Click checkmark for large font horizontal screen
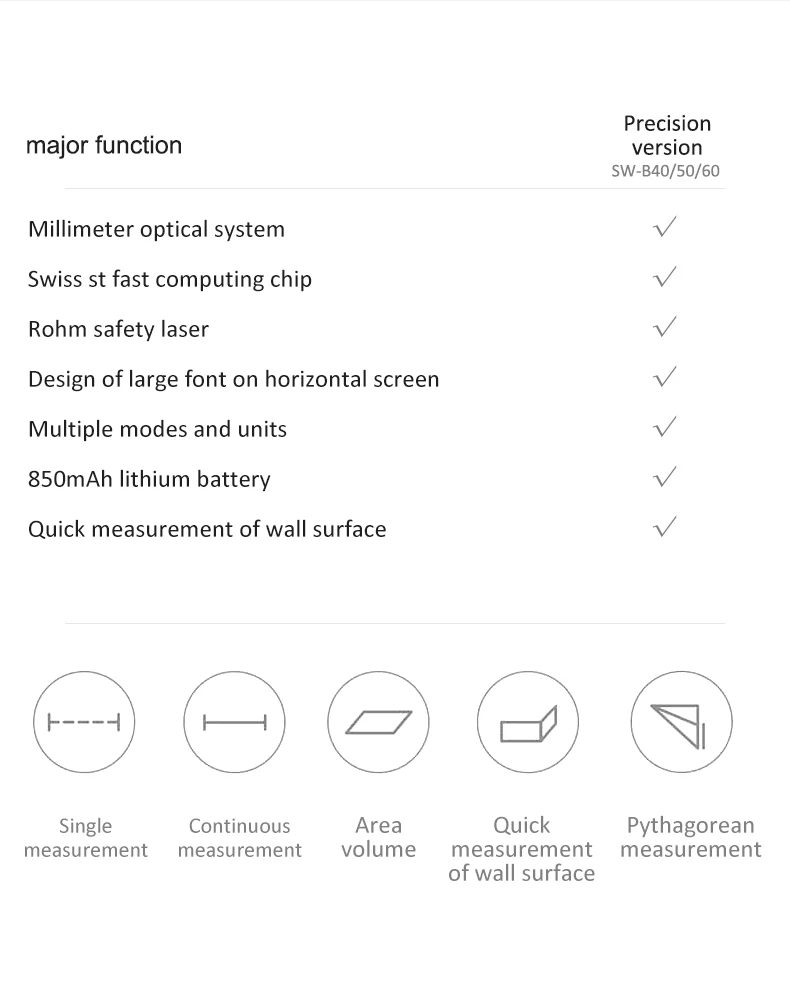 [665, 377]
